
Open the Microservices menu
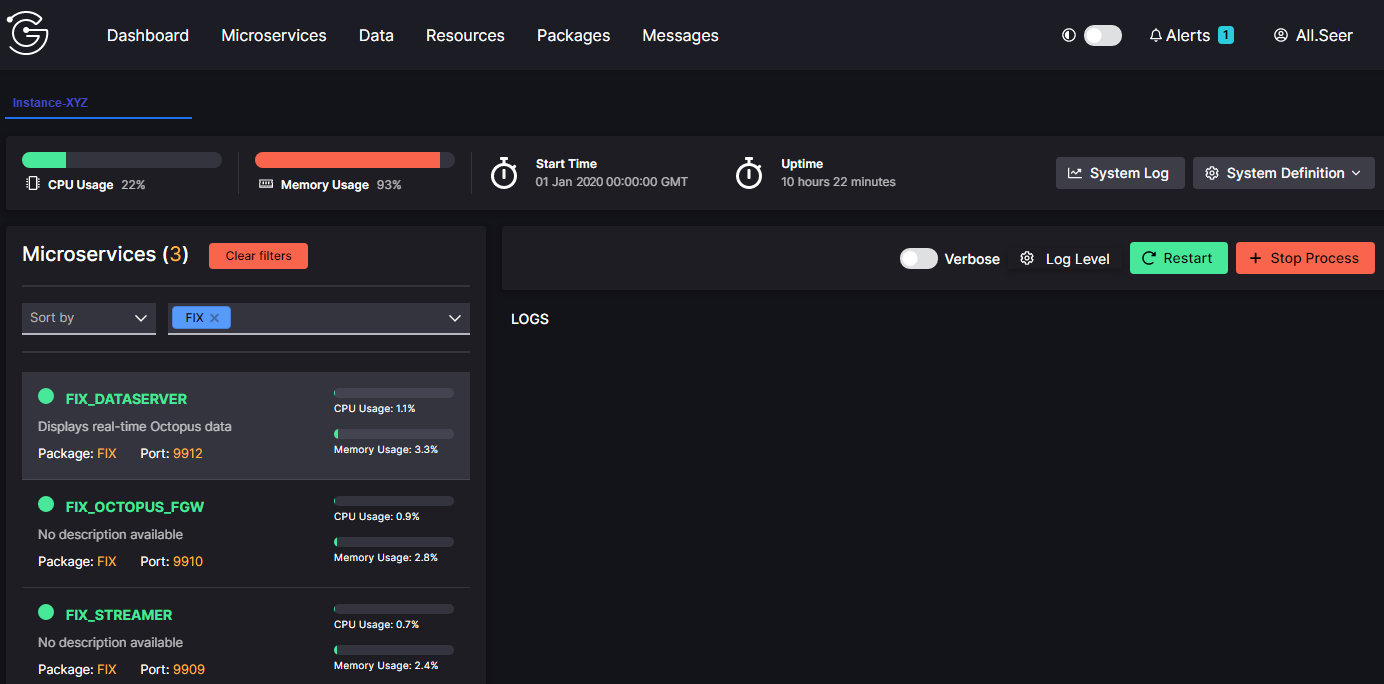[x=274, y=35]
